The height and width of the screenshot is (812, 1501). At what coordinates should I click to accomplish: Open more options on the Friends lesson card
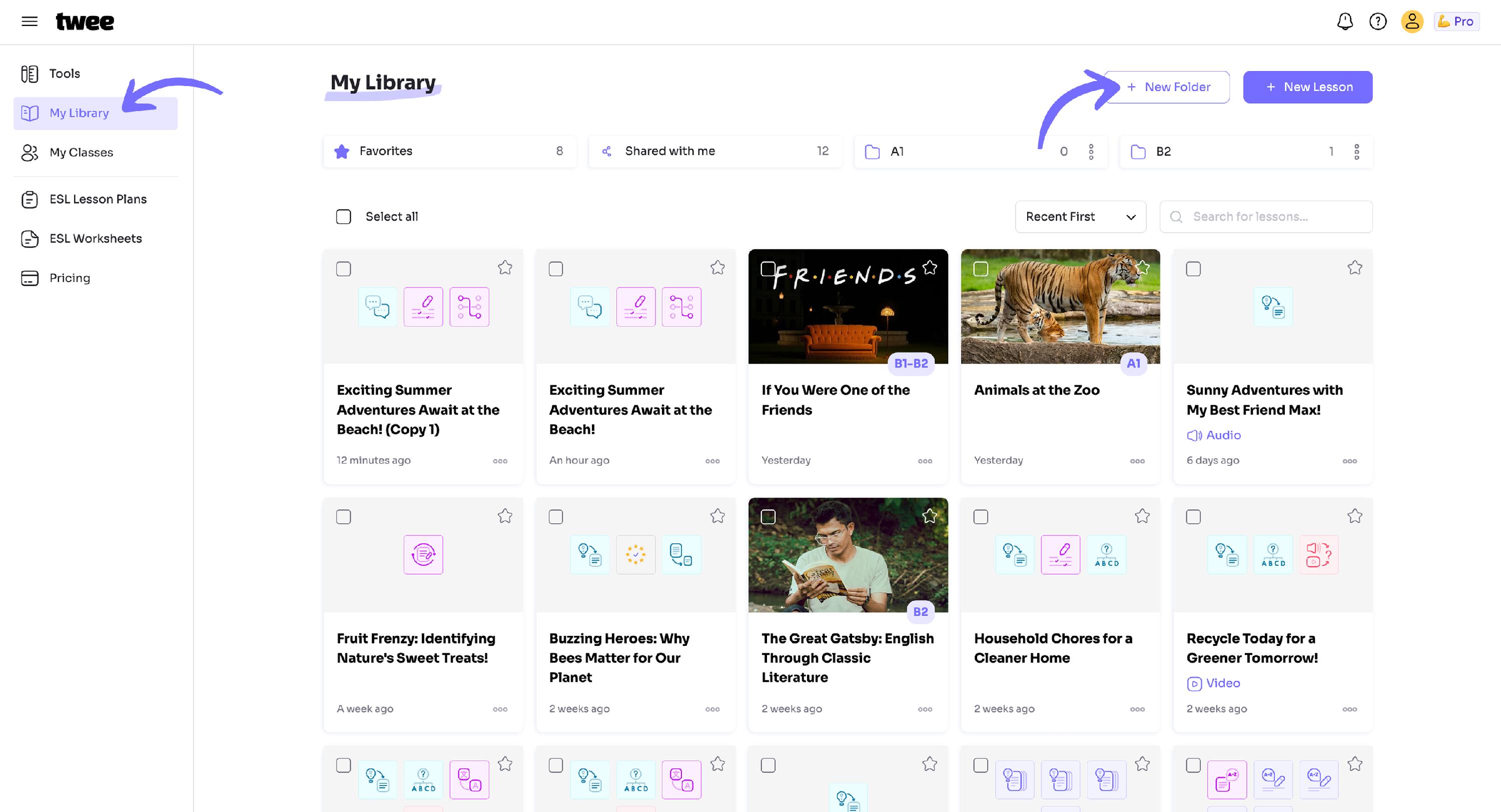(925, 461)
